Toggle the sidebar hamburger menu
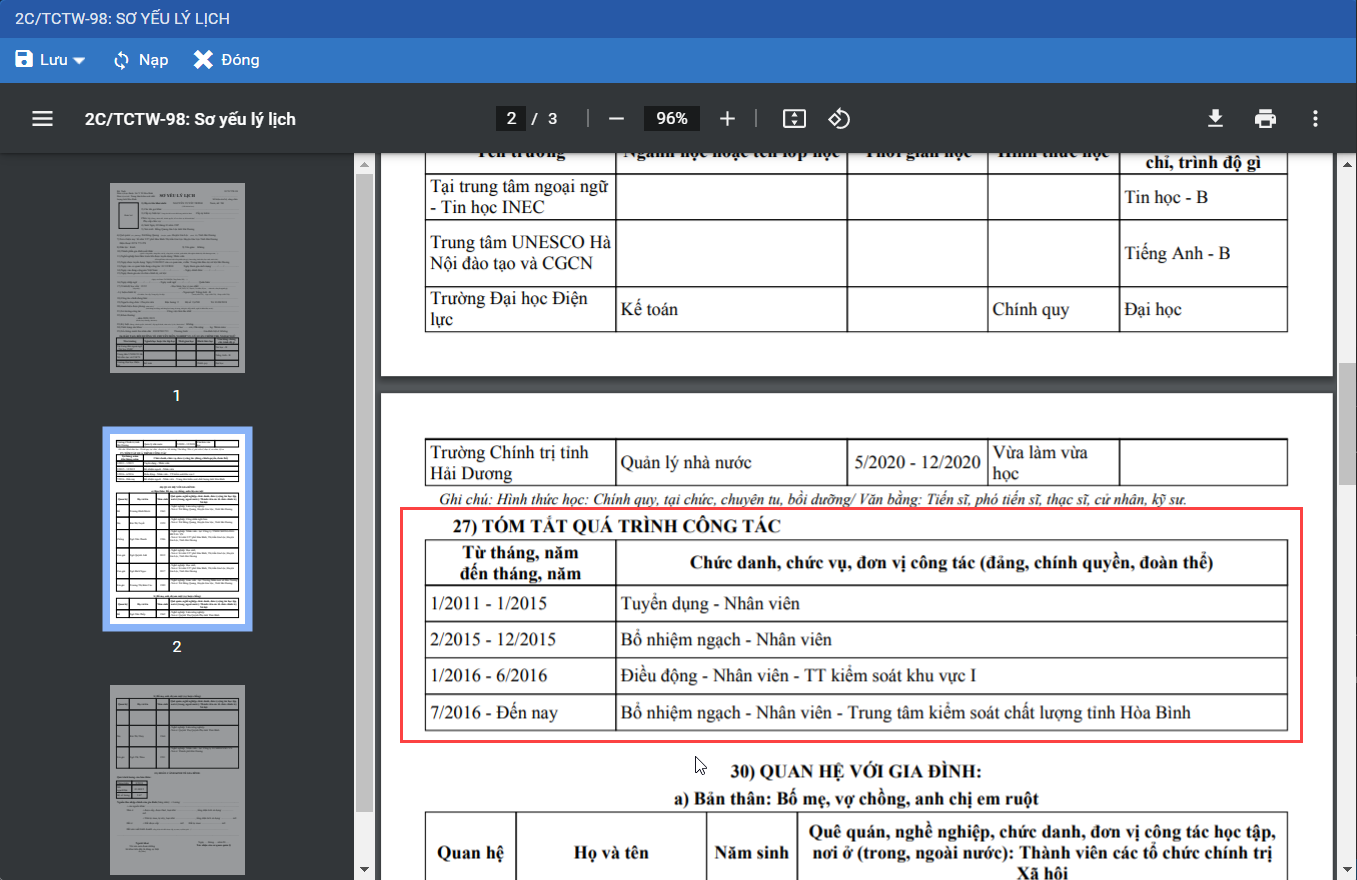1357x880 pixels. pyautogui.click(x=42, y=119)
